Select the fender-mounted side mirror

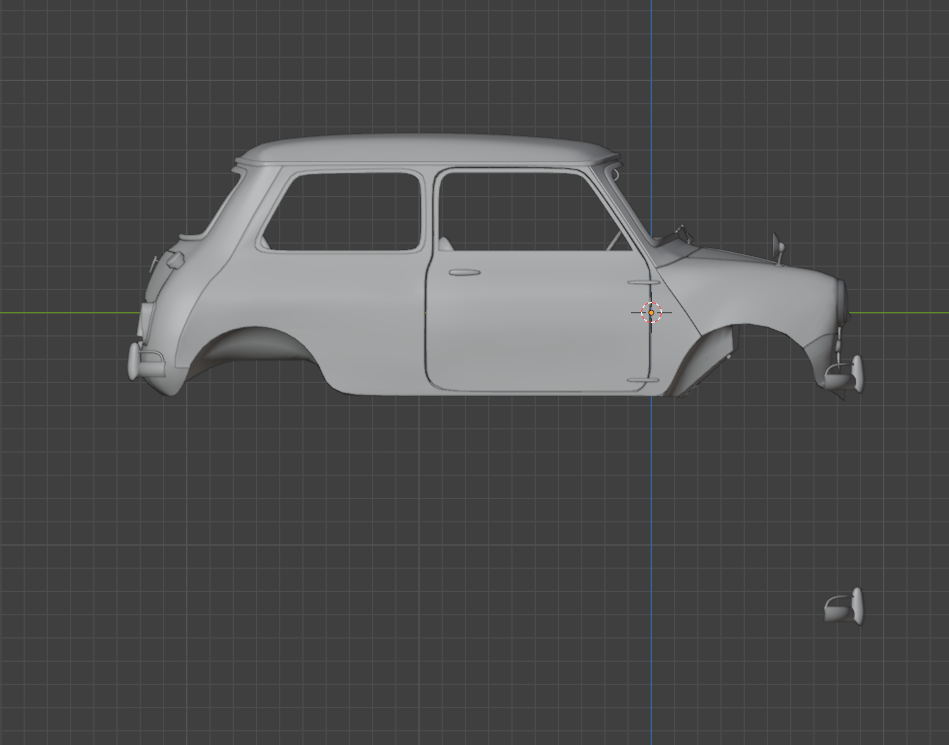(777, 245)
